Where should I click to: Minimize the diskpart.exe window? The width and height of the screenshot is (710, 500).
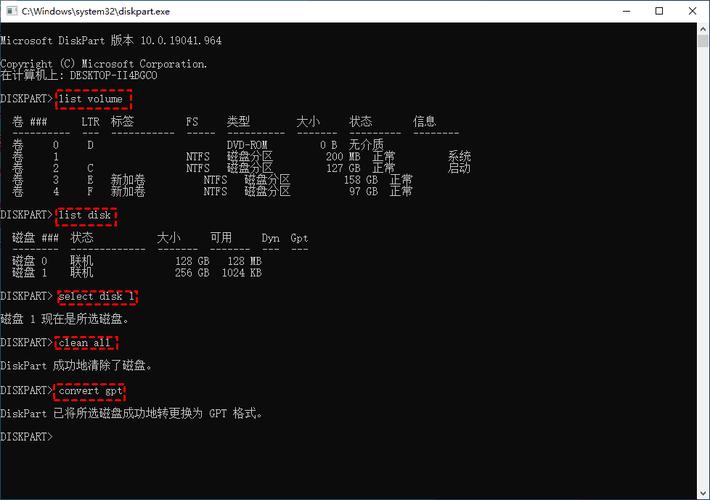[626, 11]
